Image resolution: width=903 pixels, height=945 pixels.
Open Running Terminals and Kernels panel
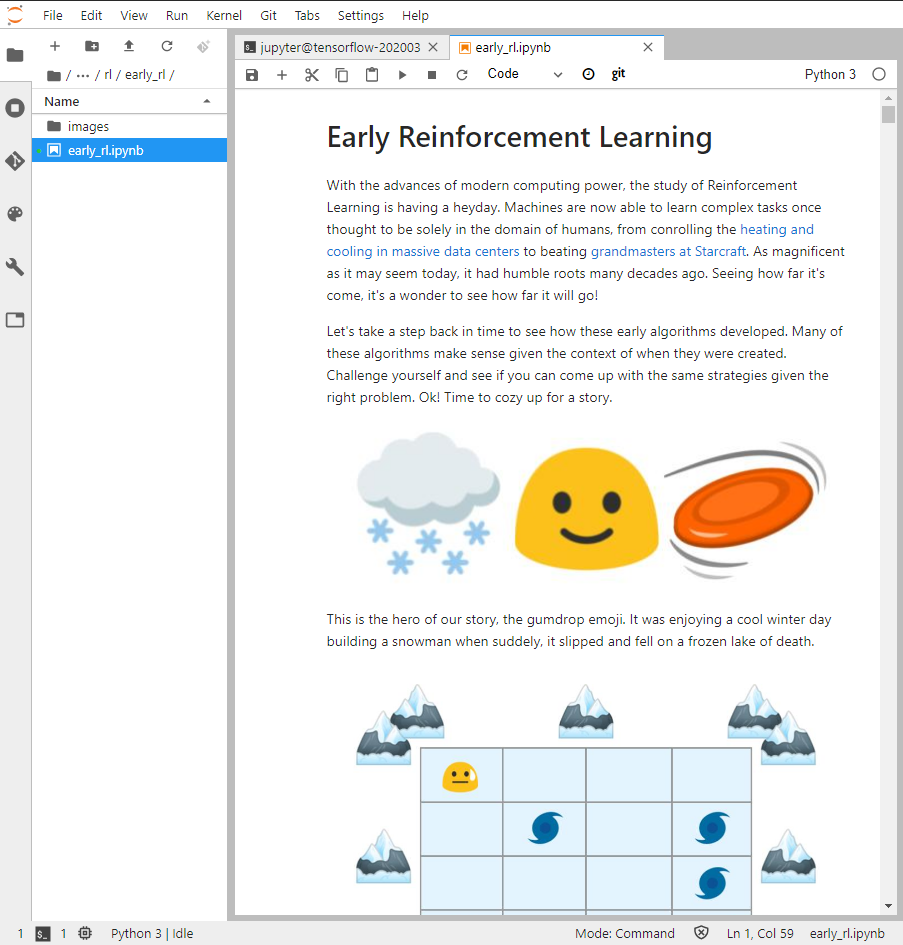click(x=15, y=108)
